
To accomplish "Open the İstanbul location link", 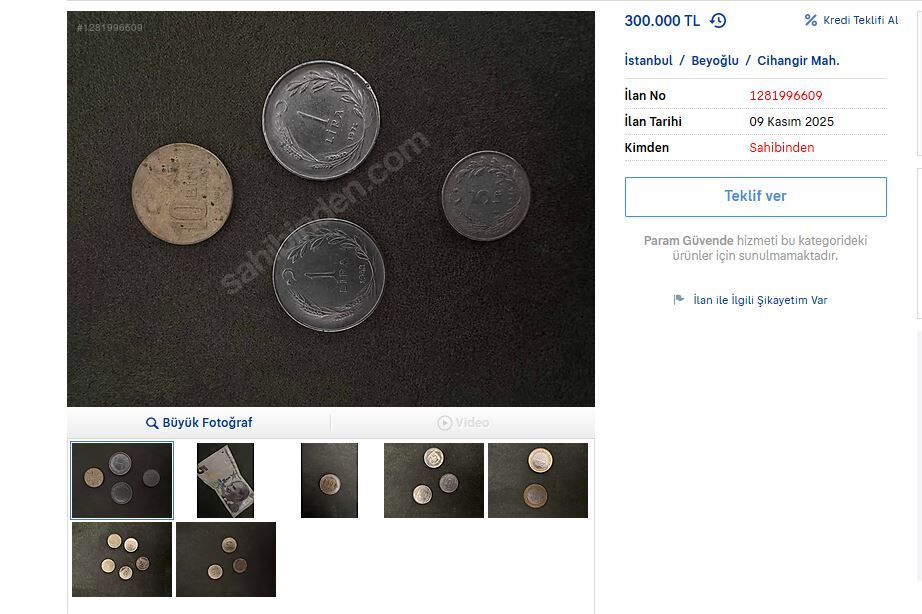I will (648, 61).
